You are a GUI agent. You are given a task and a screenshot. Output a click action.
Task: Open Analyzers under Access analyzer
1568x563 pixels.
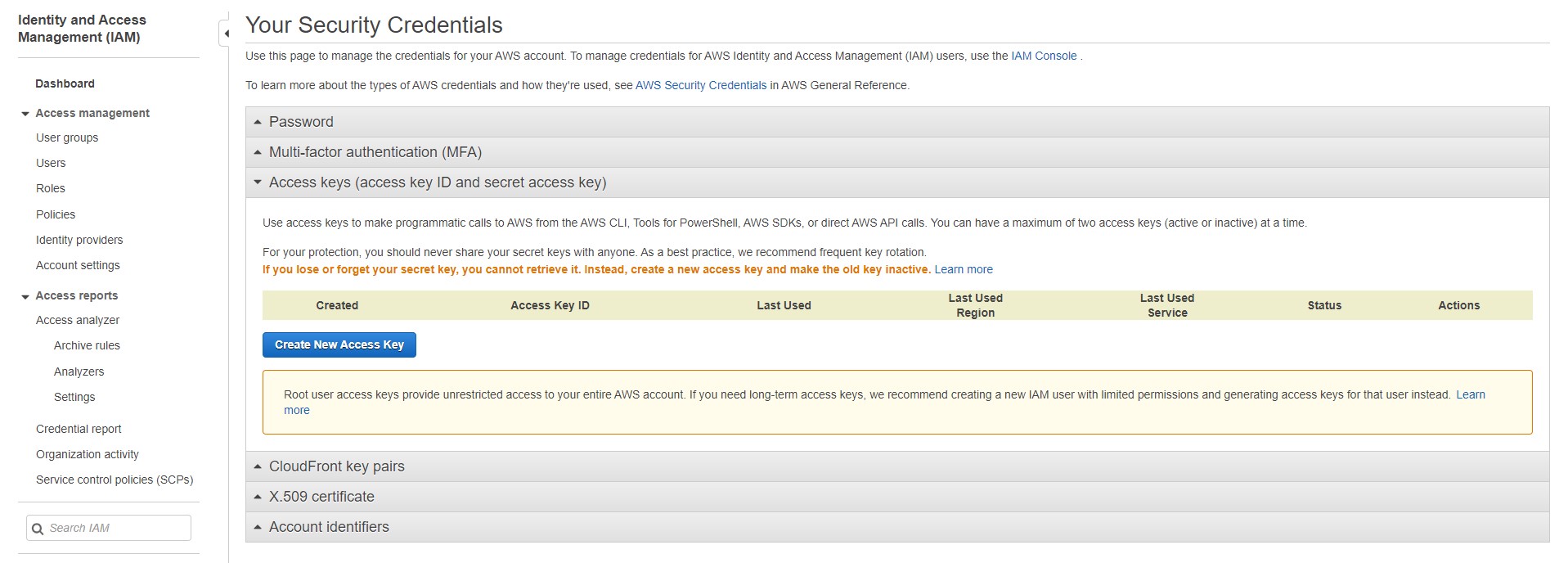click(79, 372)
